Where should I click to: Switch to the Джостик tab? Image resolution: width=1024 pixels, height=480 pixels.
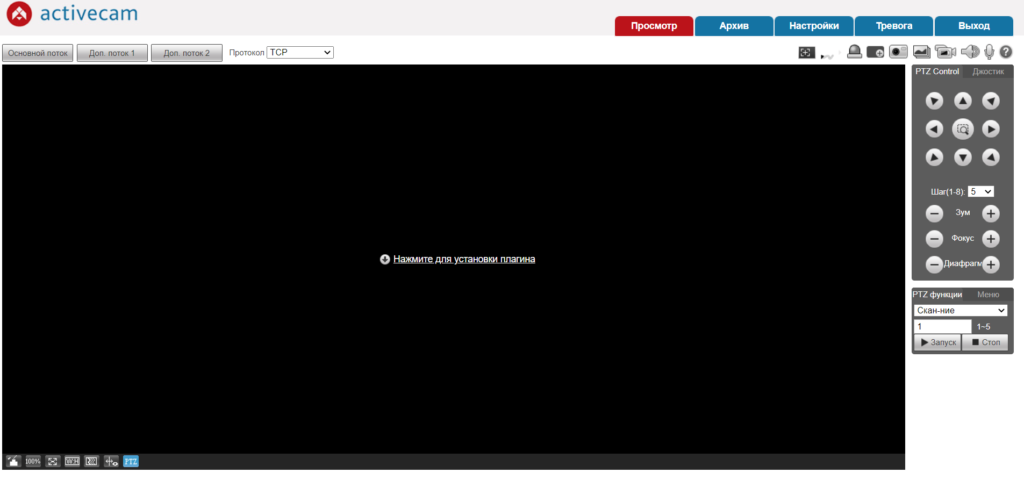point(987,72)
